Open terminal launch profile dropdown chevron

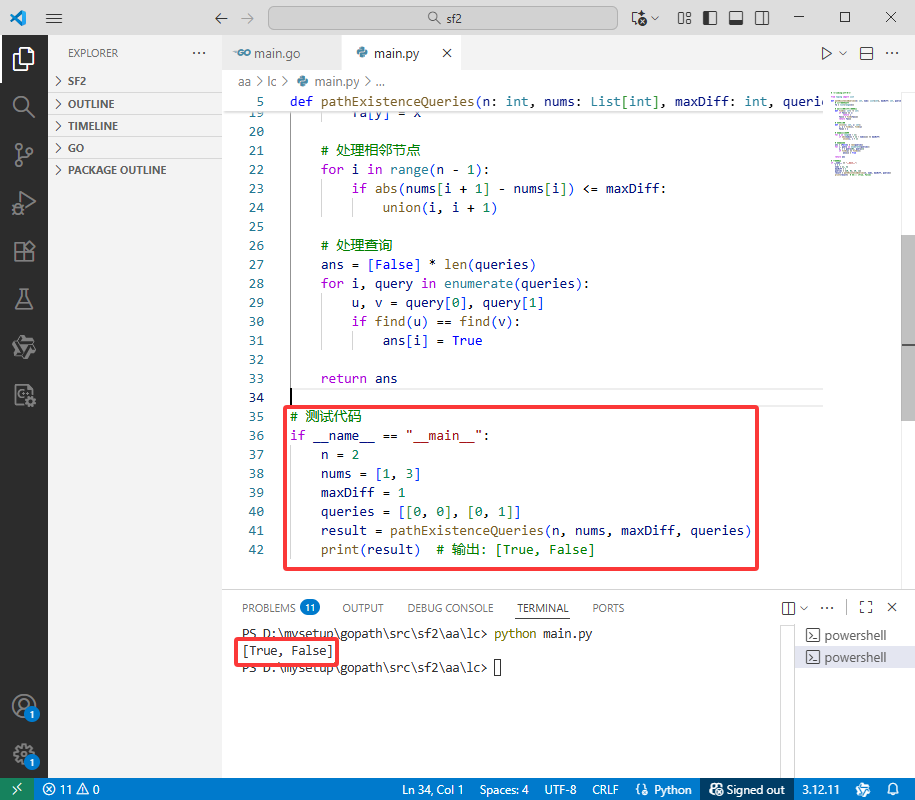[x=804, y=608]
